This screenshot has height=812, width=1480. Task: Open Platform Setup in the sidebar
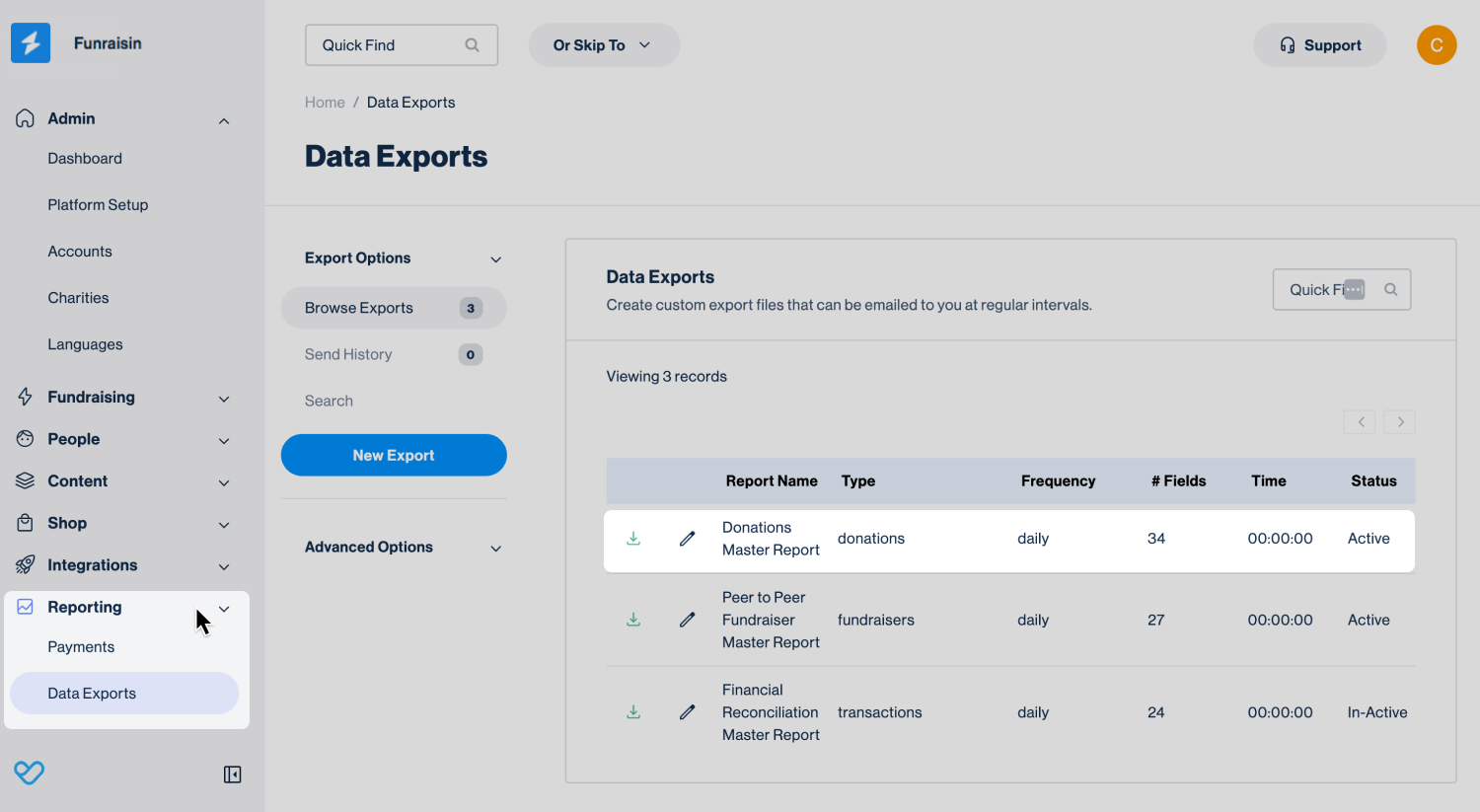point(98,204)
